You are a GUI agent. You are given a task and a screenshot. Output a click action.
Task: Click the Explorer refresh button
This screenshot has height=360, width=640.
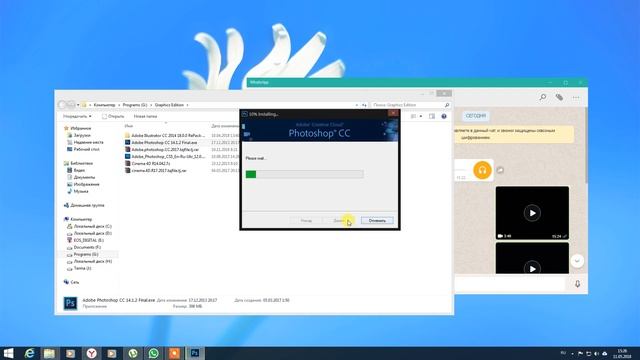364,105
